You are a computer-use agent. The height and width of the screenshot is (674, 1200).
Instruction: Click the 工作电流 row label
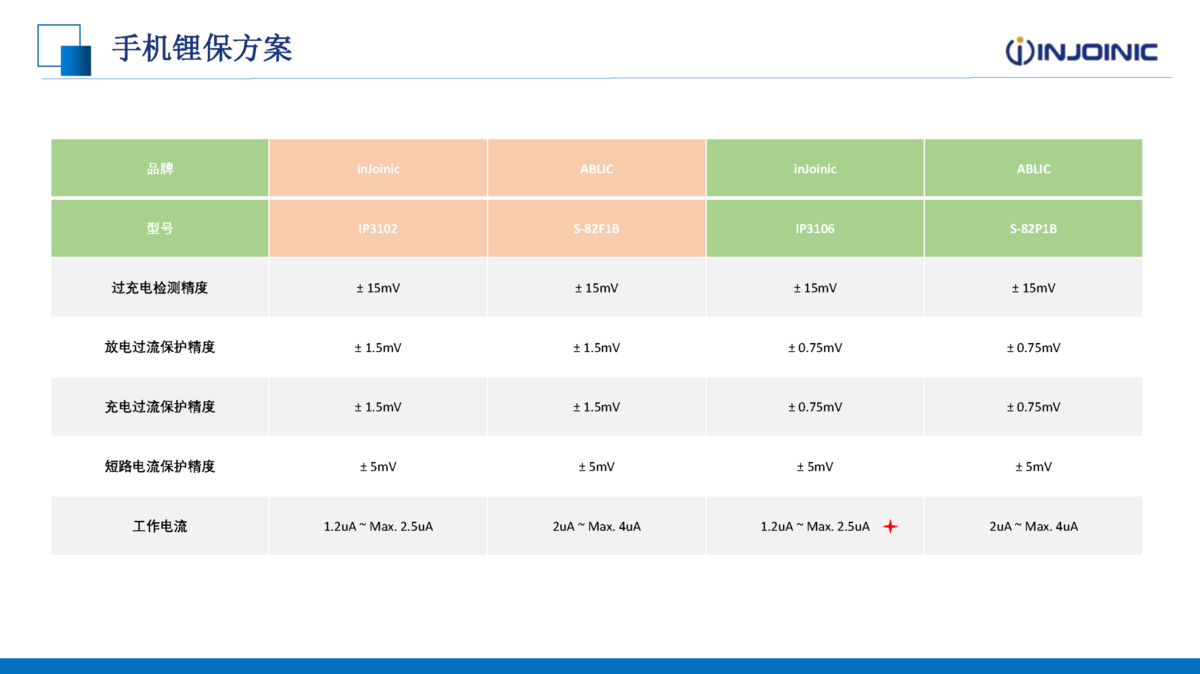pyautogui.click(x=160, y=526)
